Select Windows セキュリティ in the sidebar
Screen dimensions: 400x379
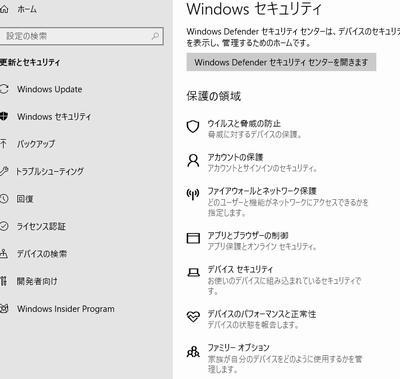coord(54,117)
